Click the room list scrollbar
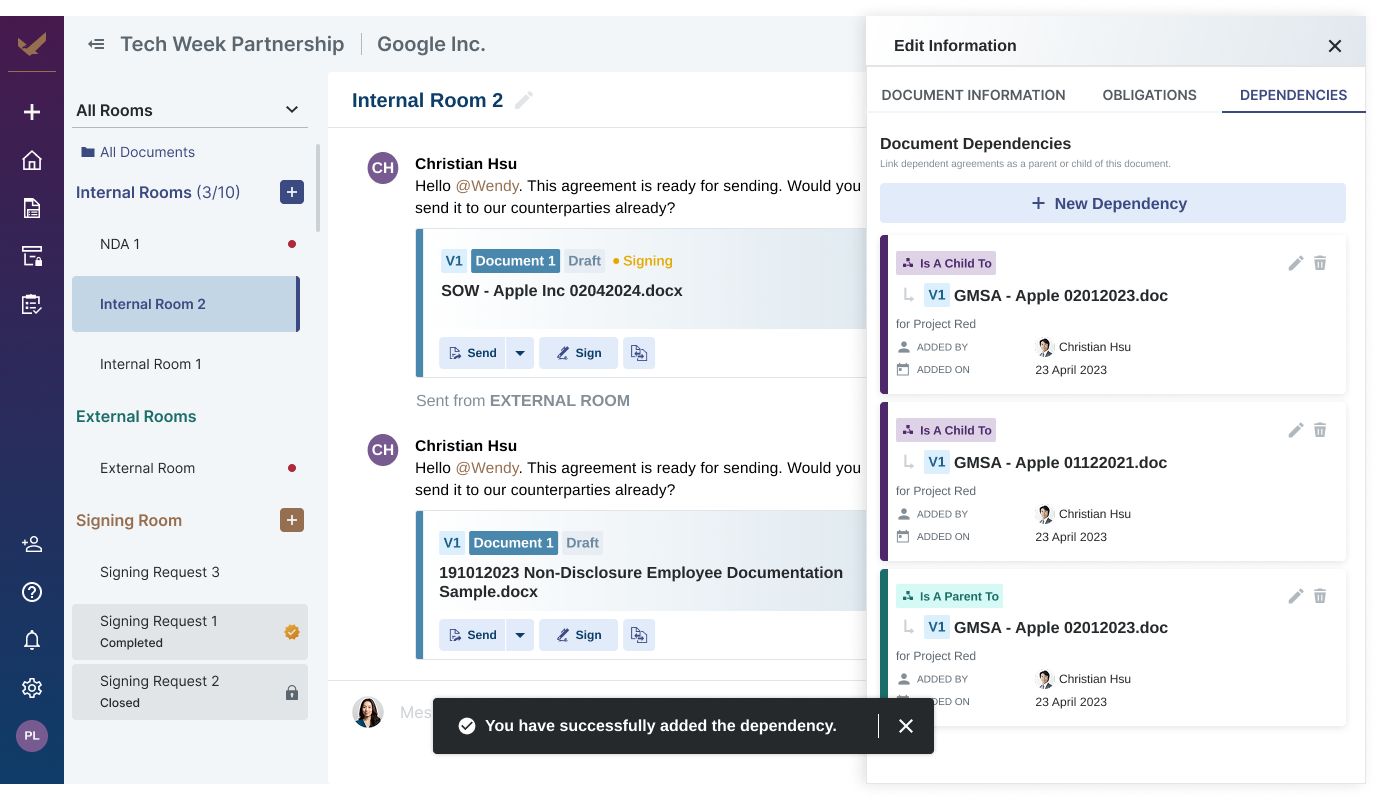Screen dimensions: 1378x800 pos(318,188)
